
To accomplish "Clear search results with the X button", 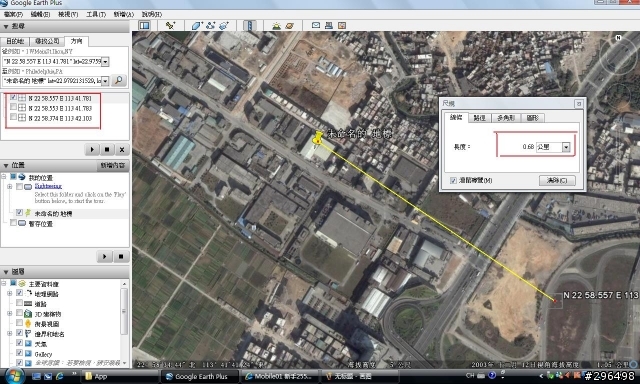I will click(122, 149).
